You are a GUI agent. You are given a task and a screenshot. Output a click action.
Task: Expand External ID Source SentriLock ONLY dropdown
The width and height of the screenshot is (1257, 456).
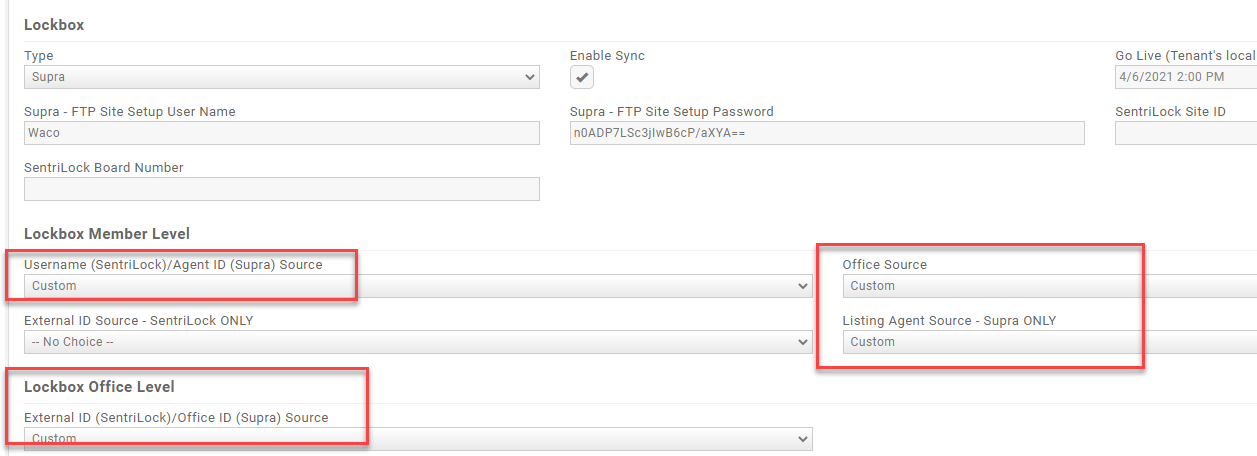click(417, 342)
